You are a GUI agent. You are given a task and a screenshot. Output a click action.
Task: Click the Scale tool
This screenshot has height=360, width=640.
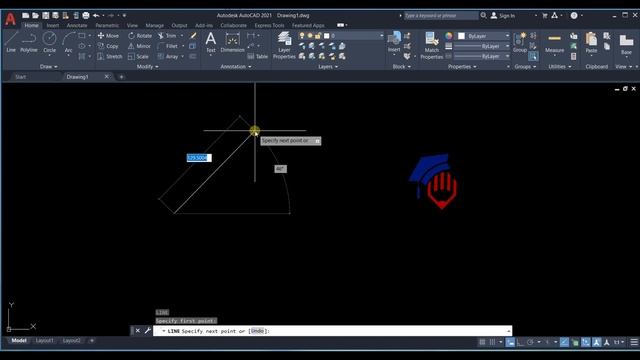(x=138, y=57)
